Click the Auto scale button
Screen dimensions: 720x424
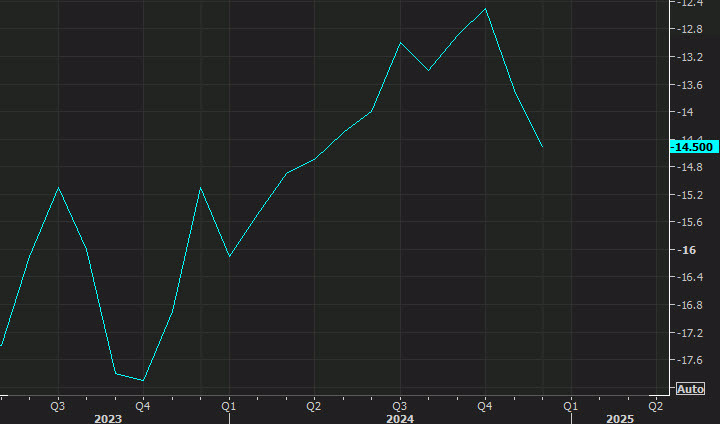coord(690,389)
